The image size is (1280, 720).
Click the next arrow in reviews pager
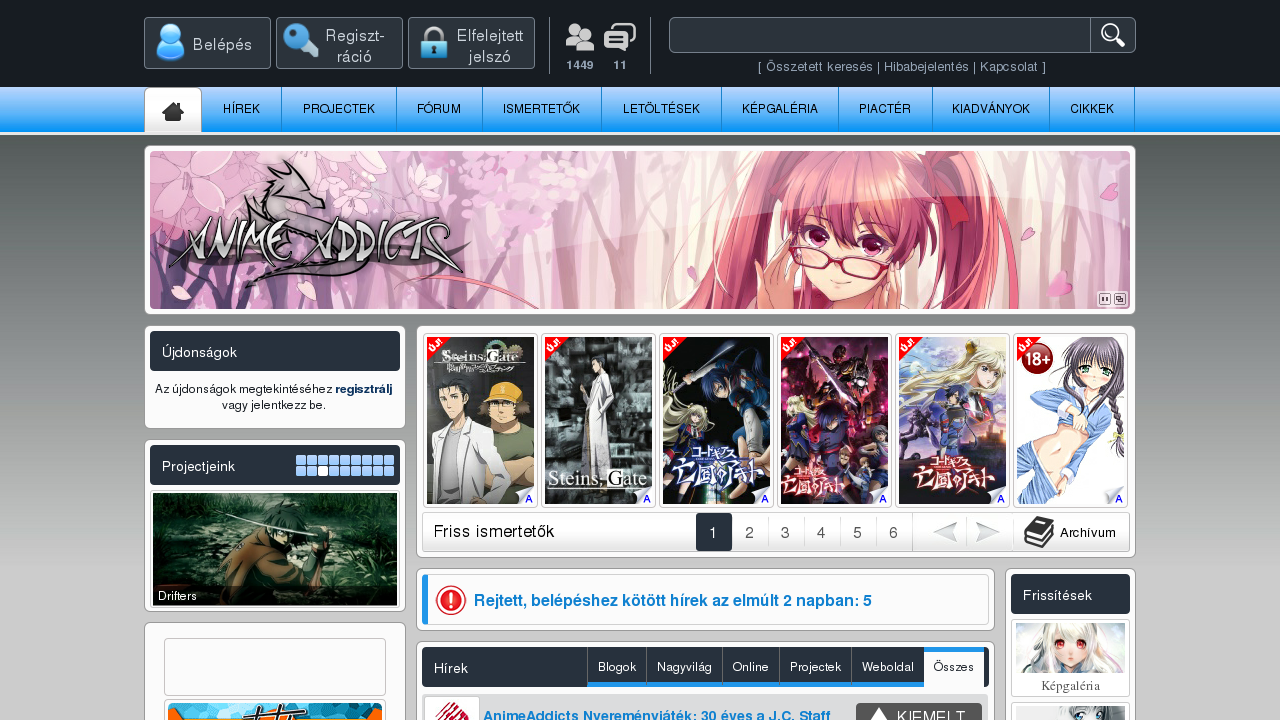(x=988, y=532)
